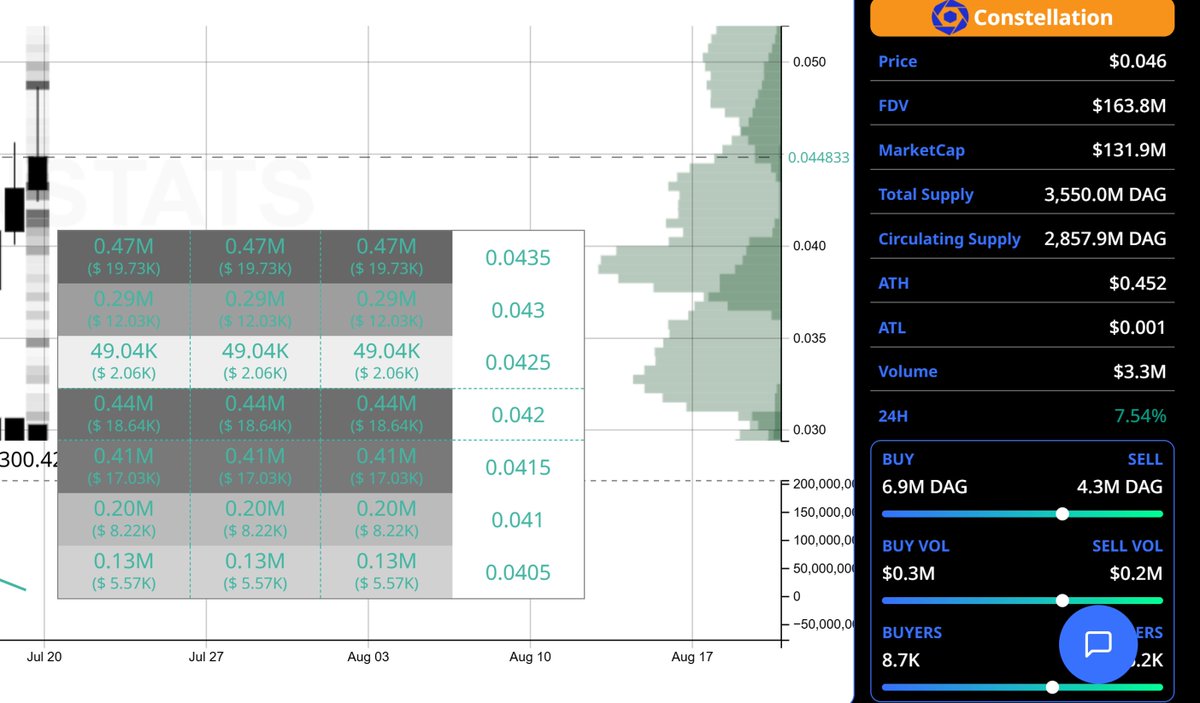This screenshot has height=703, width=1200.
Task: Click the Jul 27 date axis label
Action: pos(206,657)
